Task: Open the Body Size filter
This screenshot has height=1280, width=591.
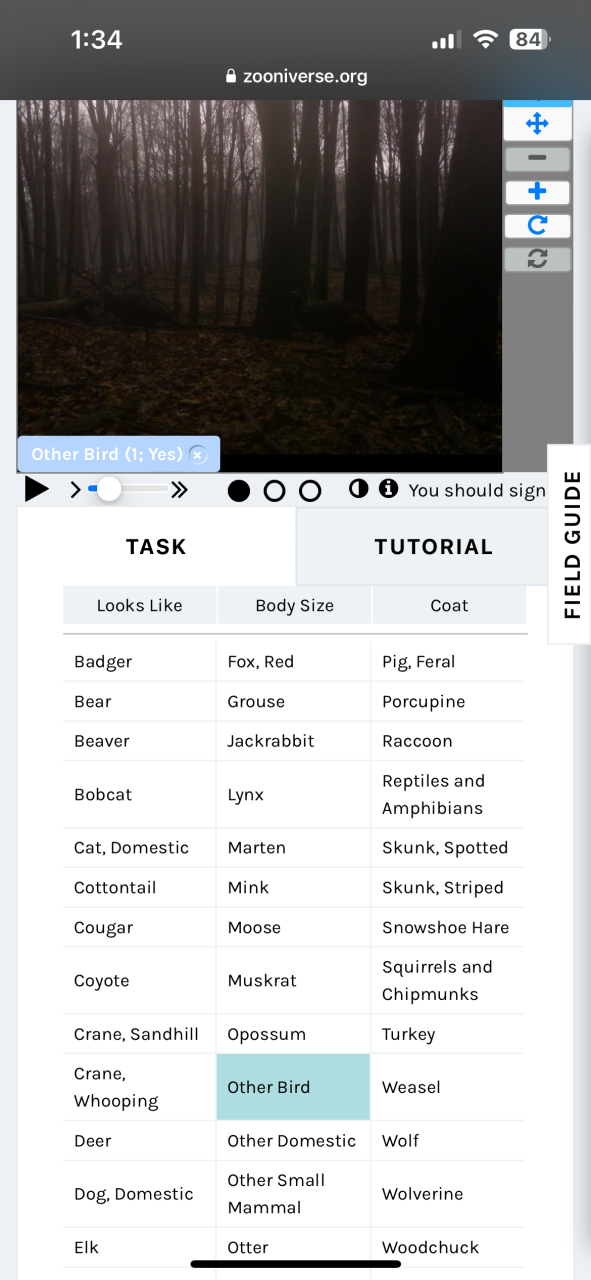Action: pyautogui.click(x=295, y=605)
